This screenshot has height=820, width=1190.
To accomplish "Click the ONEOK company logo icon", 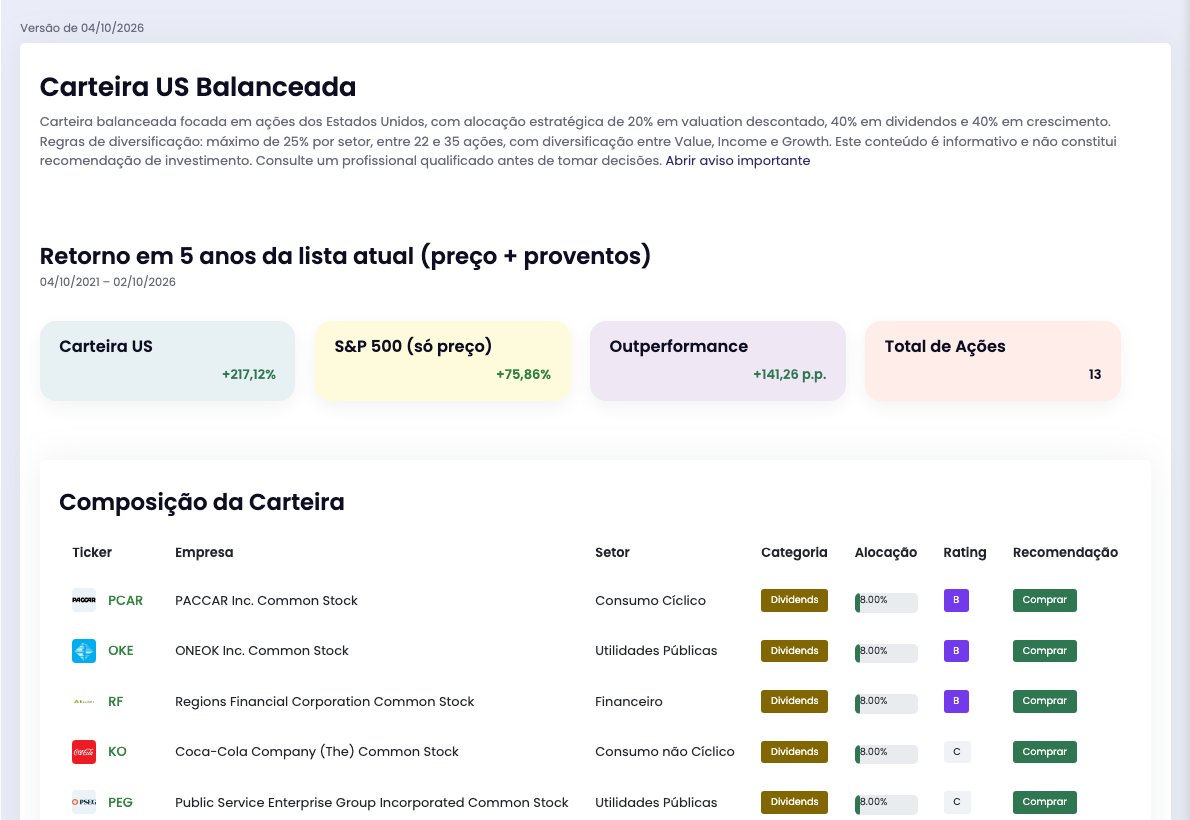I will pos(83,651).
